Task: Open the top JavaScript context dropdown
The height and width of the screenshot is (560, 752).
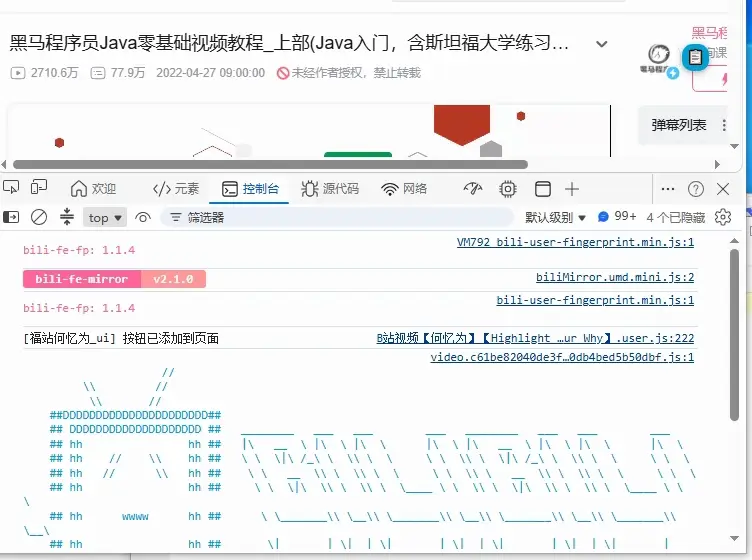Action: pyautogui.click(x=105, y=218)
